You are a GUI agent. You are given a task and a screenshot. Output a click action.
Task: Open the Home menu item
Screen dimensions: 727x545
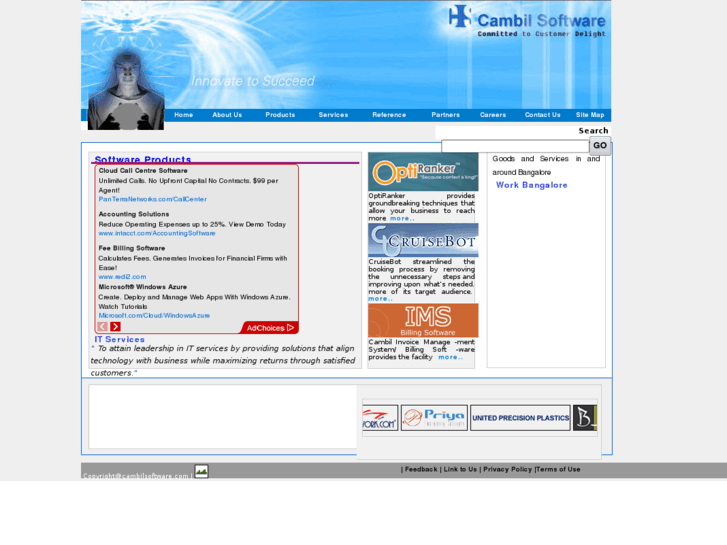183,115
